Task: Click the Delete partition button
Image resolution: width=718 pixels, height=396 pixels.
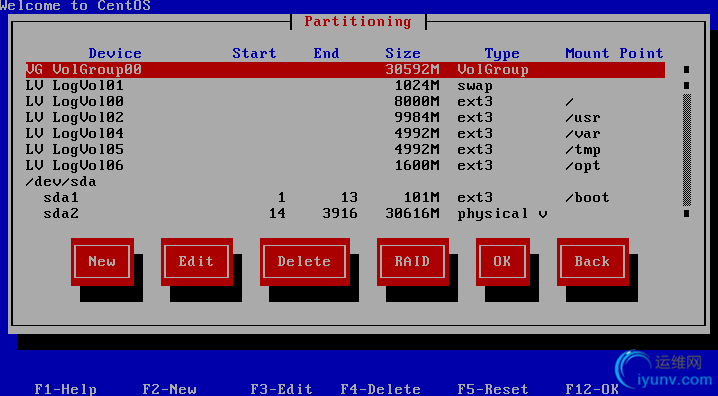Action: pos(305,261)
